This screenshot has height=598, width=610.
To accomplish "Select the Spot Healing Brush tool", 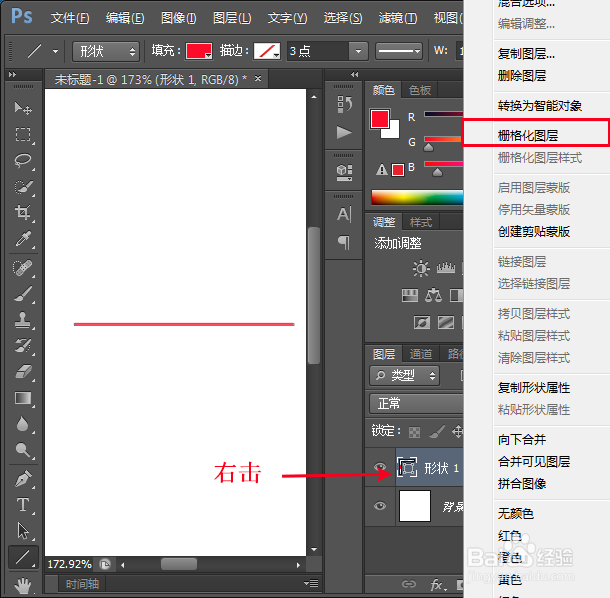I will click(x=23, y=268).
